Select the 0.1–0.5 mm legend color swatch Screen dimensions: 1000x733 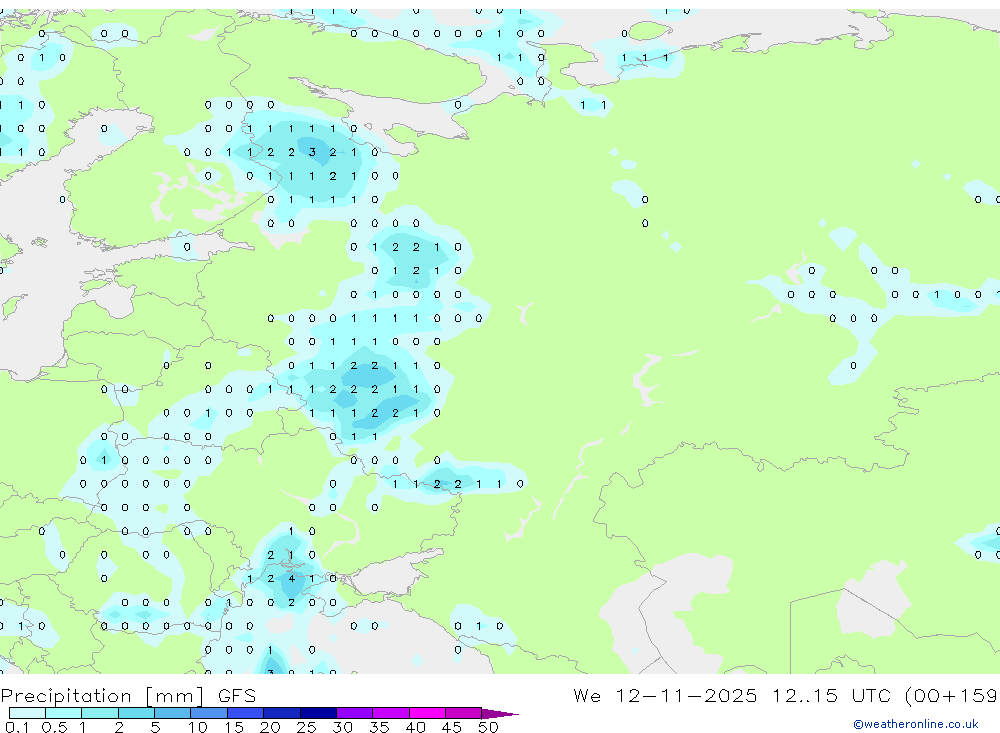[x=27, y=713]
